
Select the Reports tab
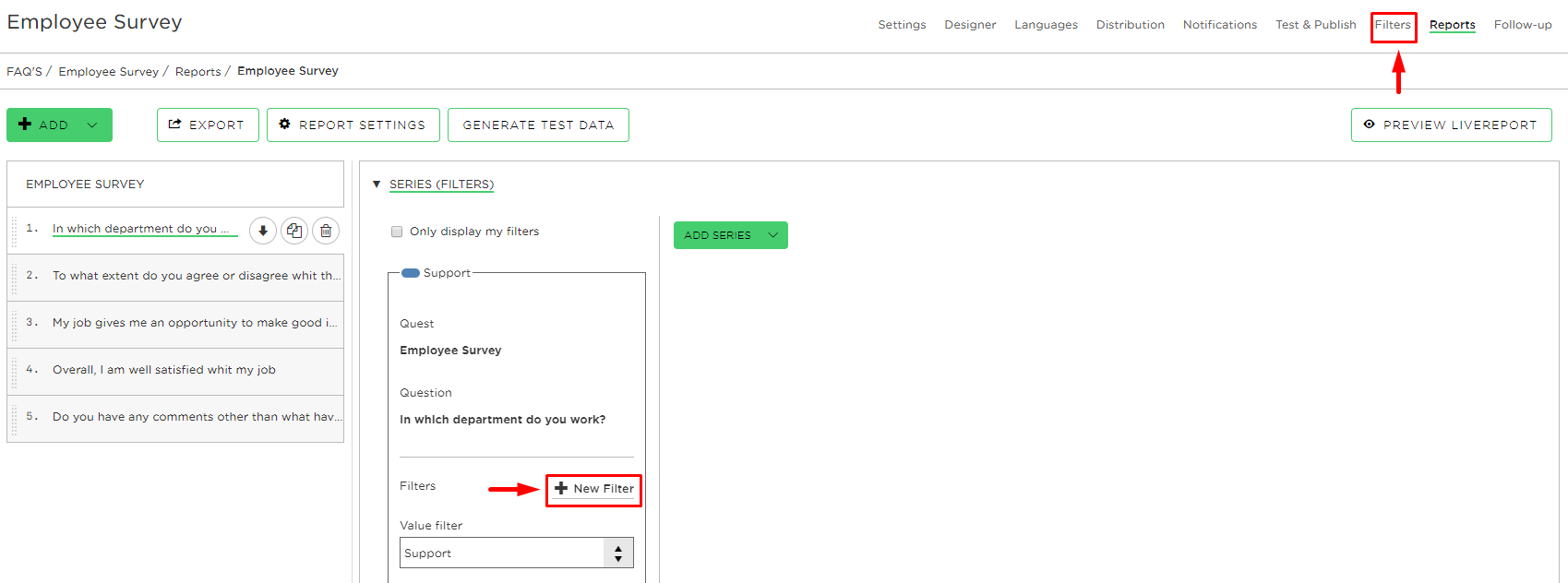coord(1452,25)
